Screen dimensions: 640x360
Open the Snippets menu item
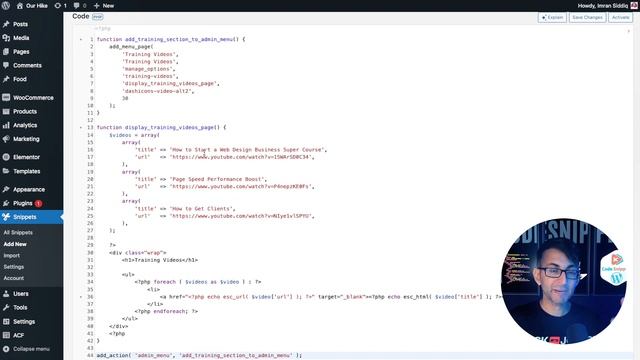point(31,217)
